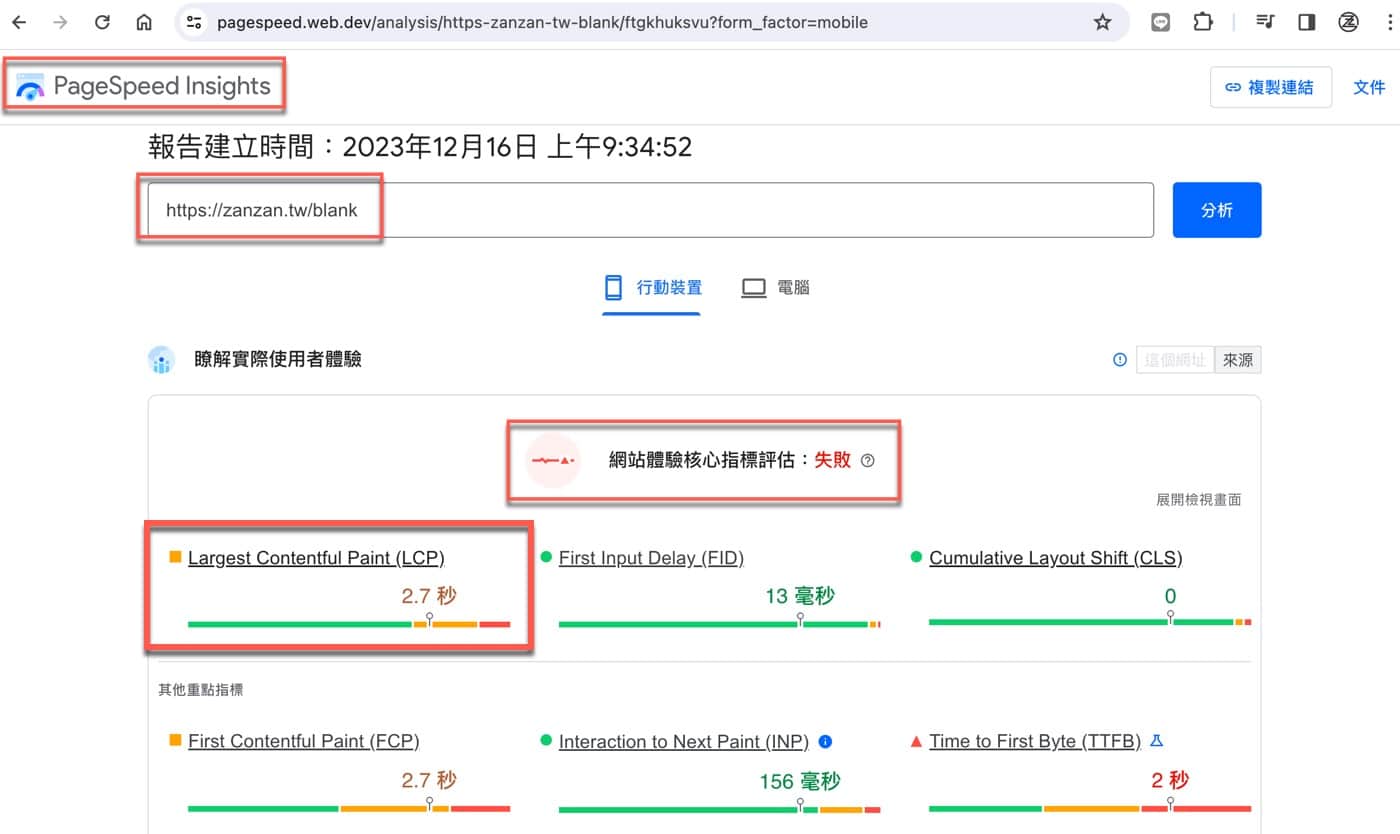Click the TTFB distribution bar
This screenshot has height=834, width=1400.
click(1090, 808)
